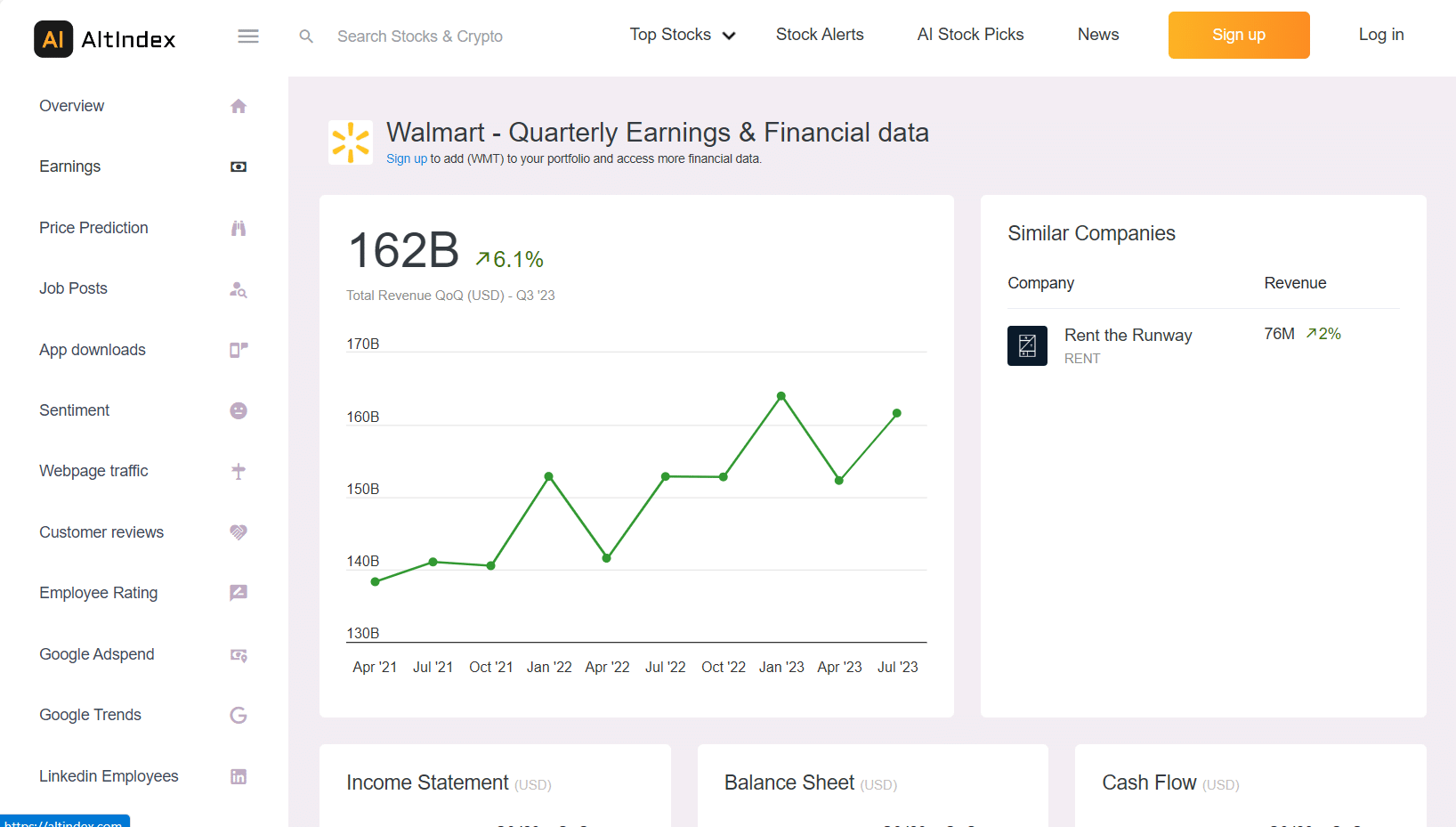1456x827 pixels.
Task: Click Log in
Action: pos(1381,35)
